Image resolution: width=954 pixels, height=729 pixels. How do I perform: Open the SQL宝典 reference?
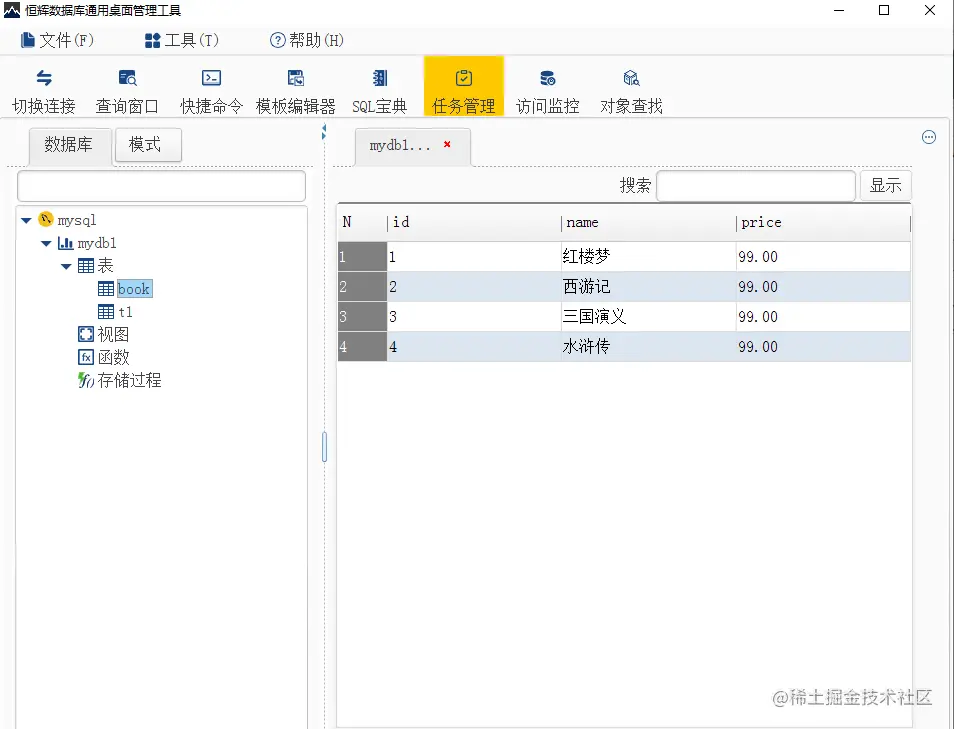[x=380, y=91]
